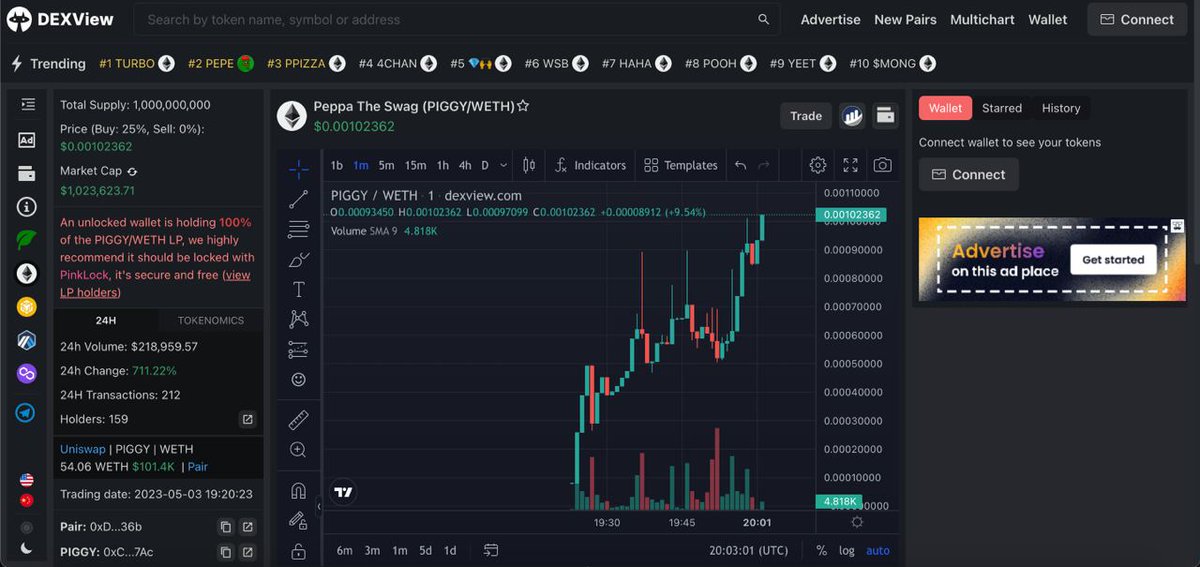Open the date range calendar picker
1200x567 pixels.
click(491, 550)
